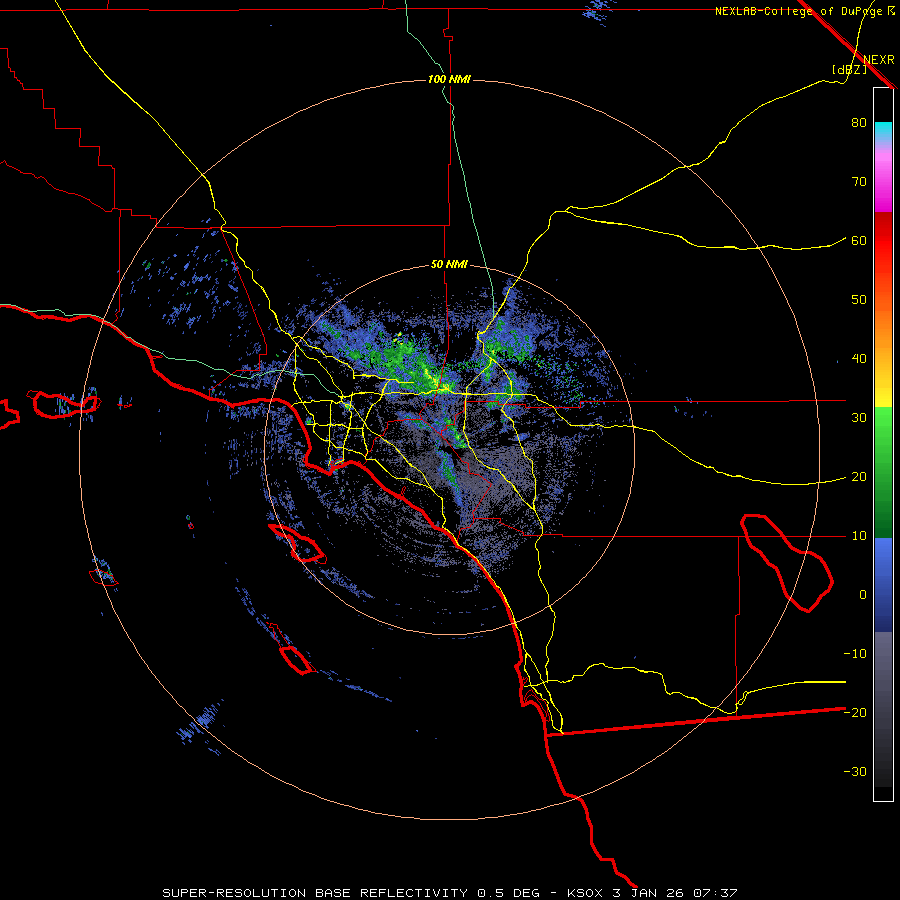Click the -30 value on the dBZ scale
The image size is (900, 900).
click(855, 771)
